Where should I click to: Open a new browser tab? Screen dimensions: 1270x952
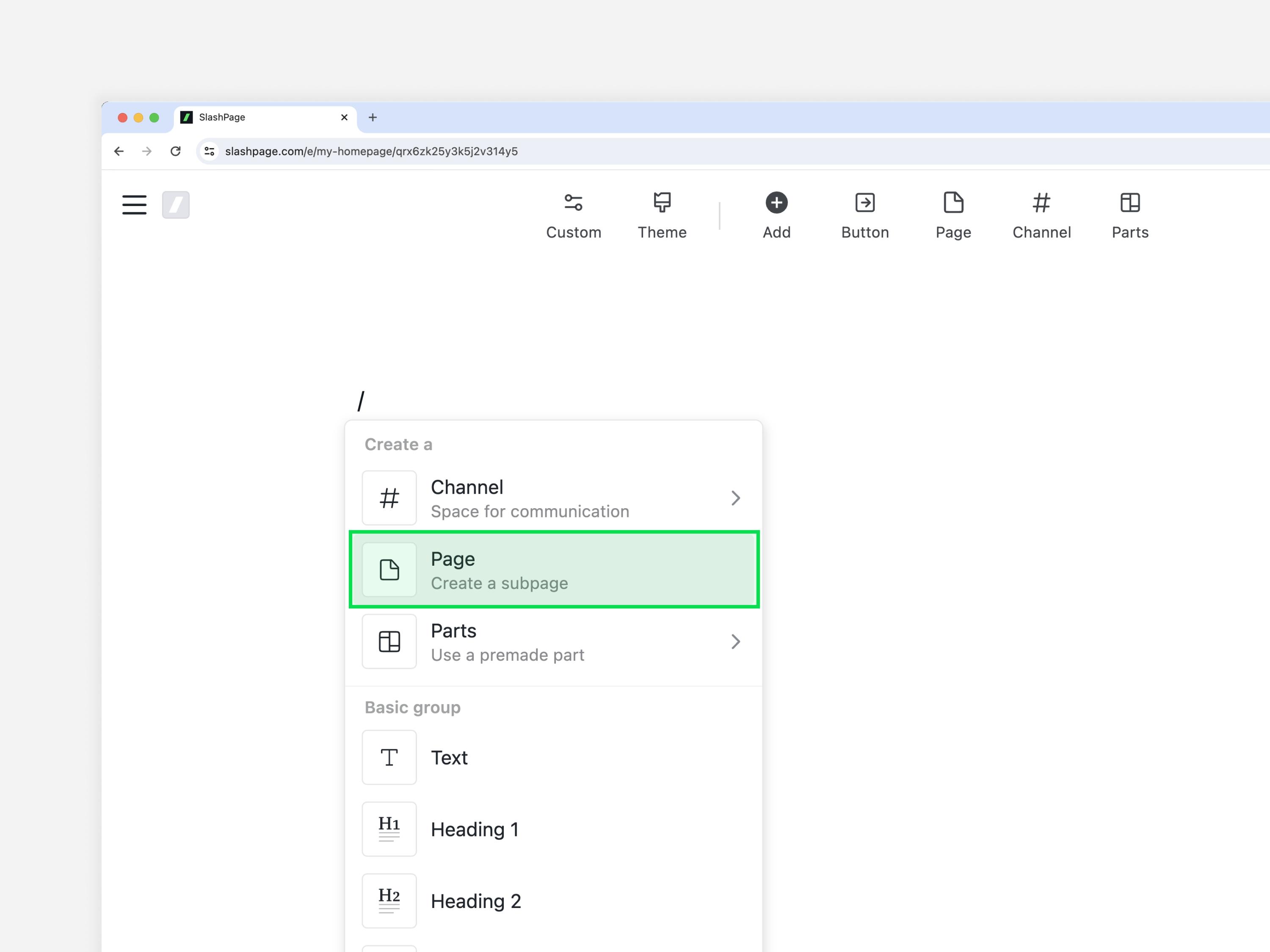373,117
